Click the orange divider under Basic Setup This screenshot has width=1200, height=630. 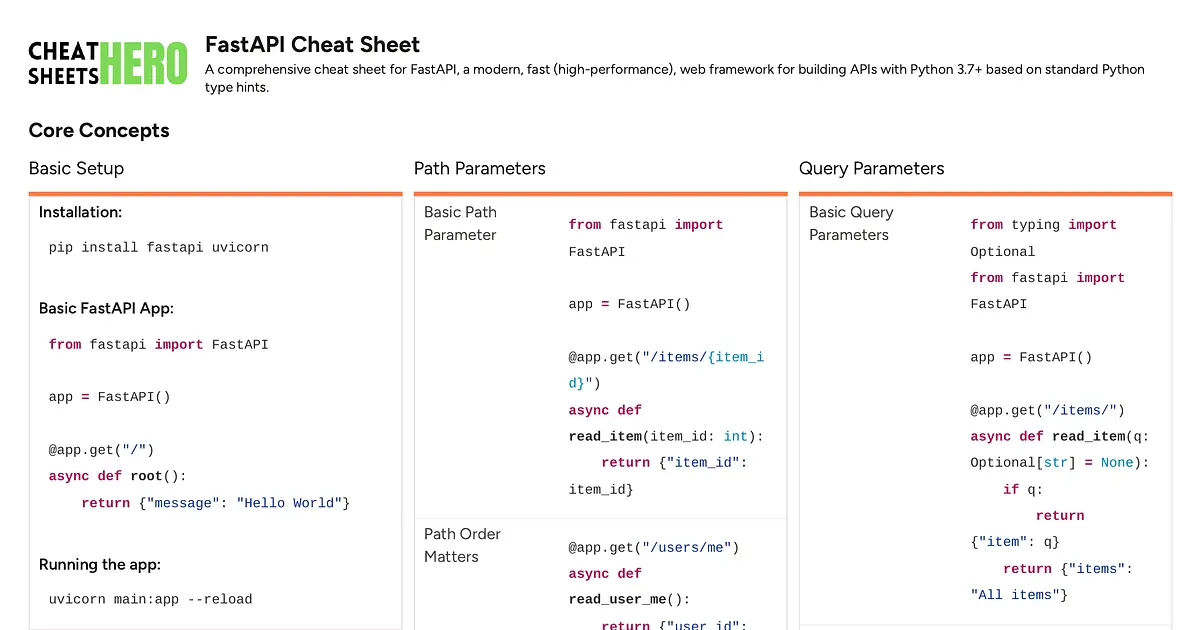[216, 192]
